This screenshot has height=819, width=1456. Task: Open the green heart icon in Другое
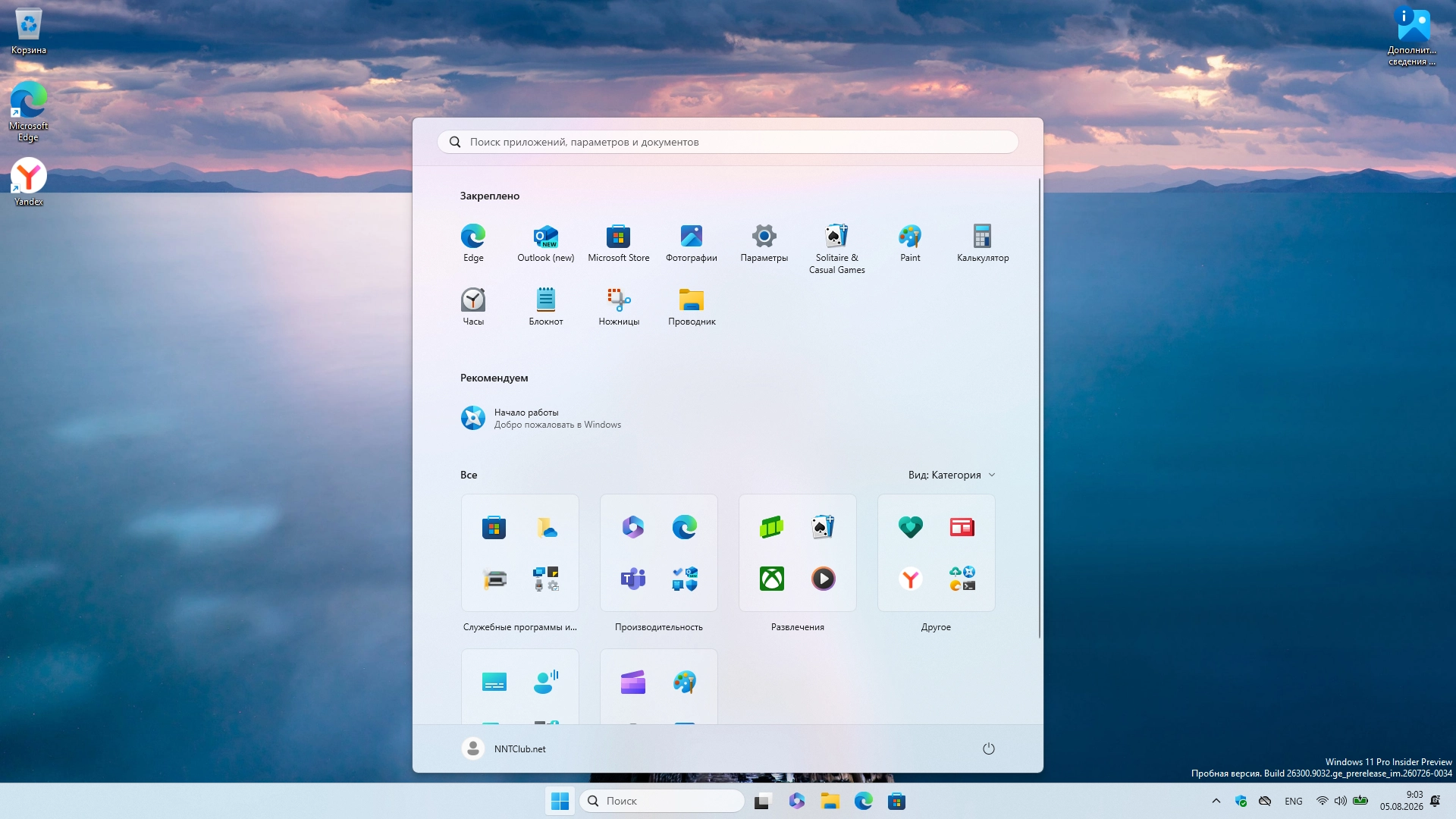point(911,527)
